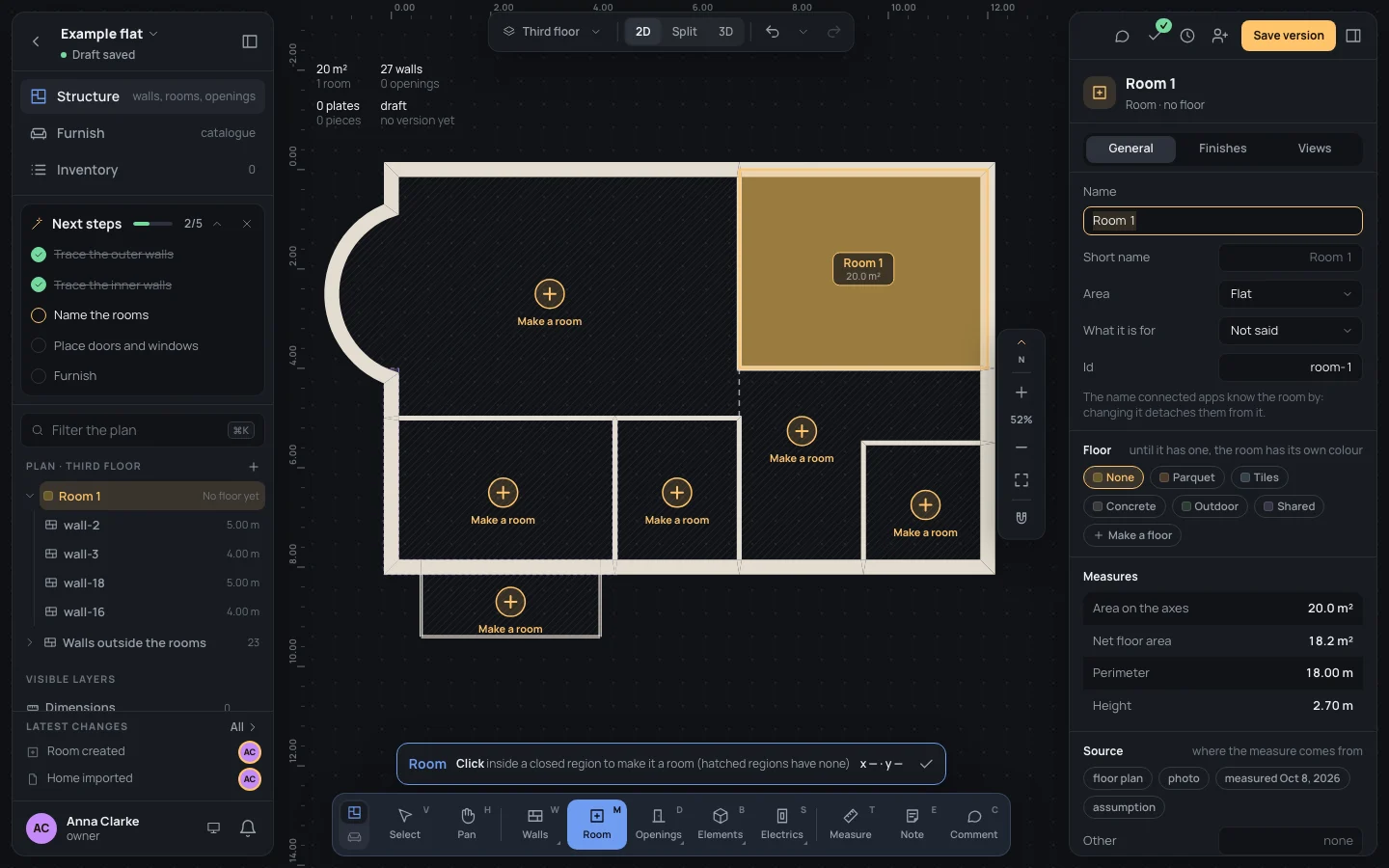Collapse the left sidebar panel icon
Screen dimensions: 1389x868
pyautogui.click(x=250, y=41)
